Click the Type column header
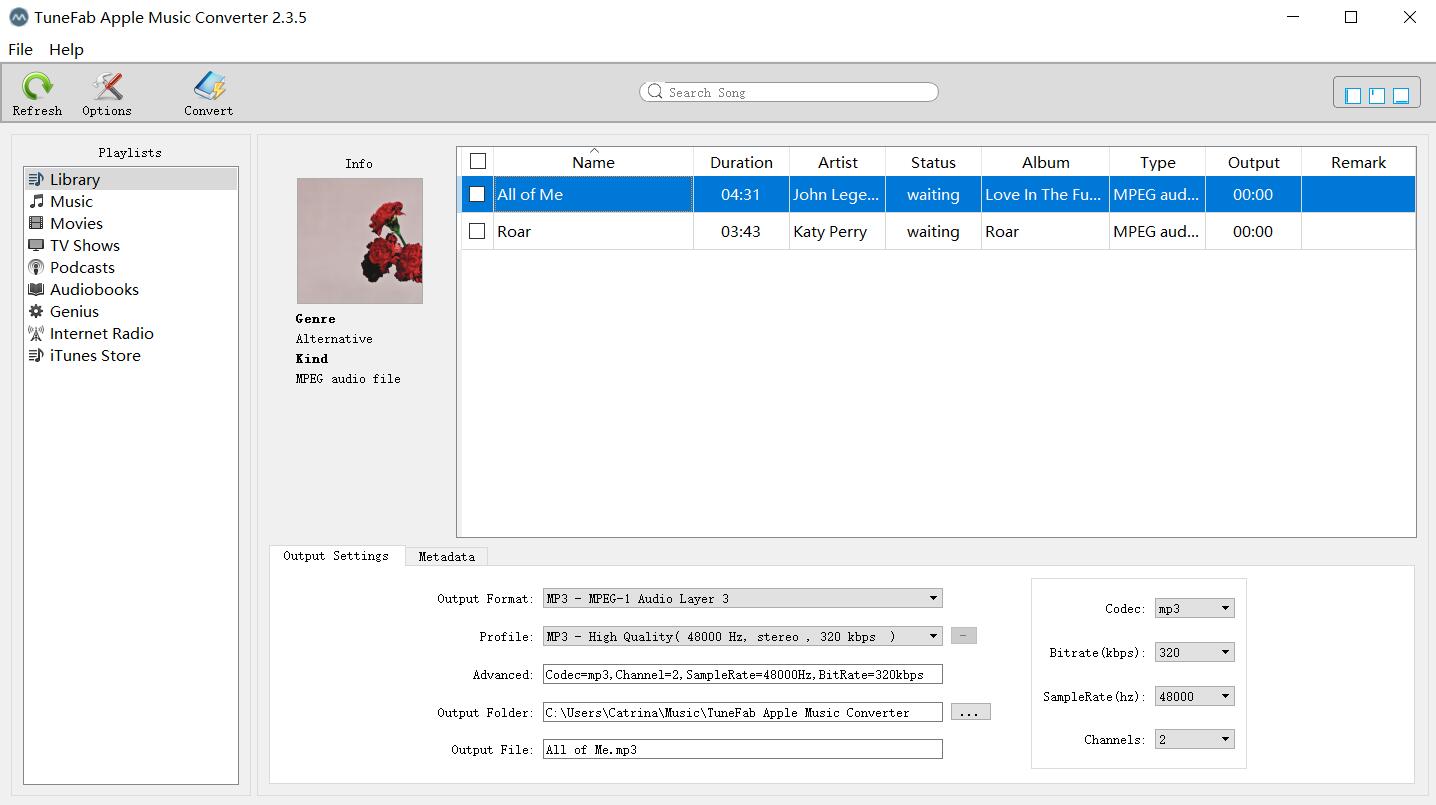Viewport: 1436px width, 805px height. click(x=1157, y=162)
